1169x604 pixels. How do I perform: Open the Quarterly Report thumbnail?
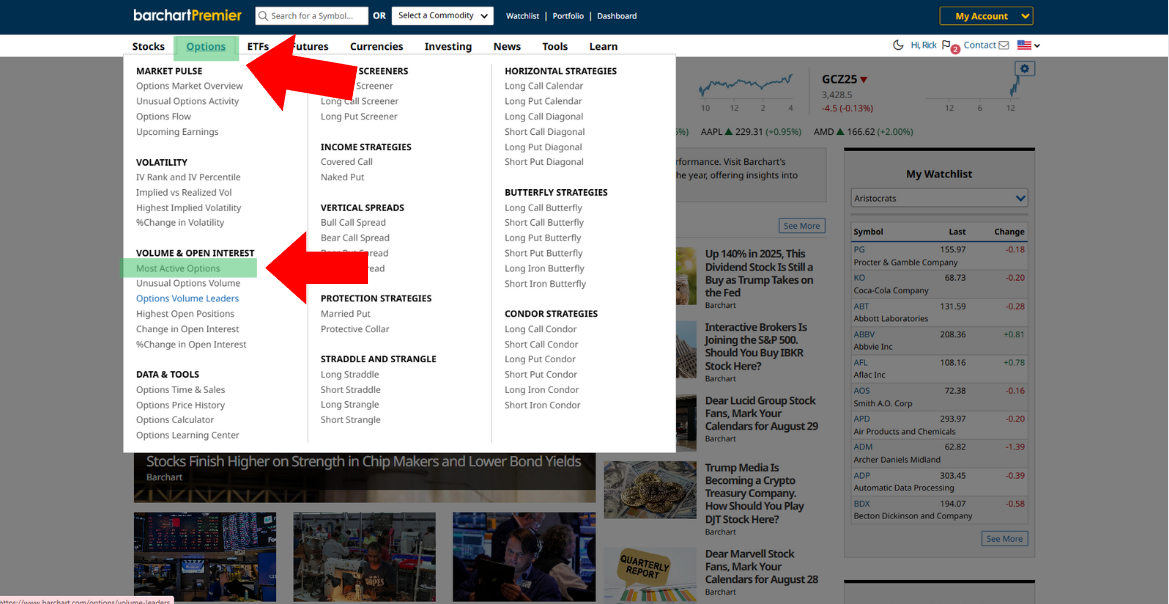649,577
